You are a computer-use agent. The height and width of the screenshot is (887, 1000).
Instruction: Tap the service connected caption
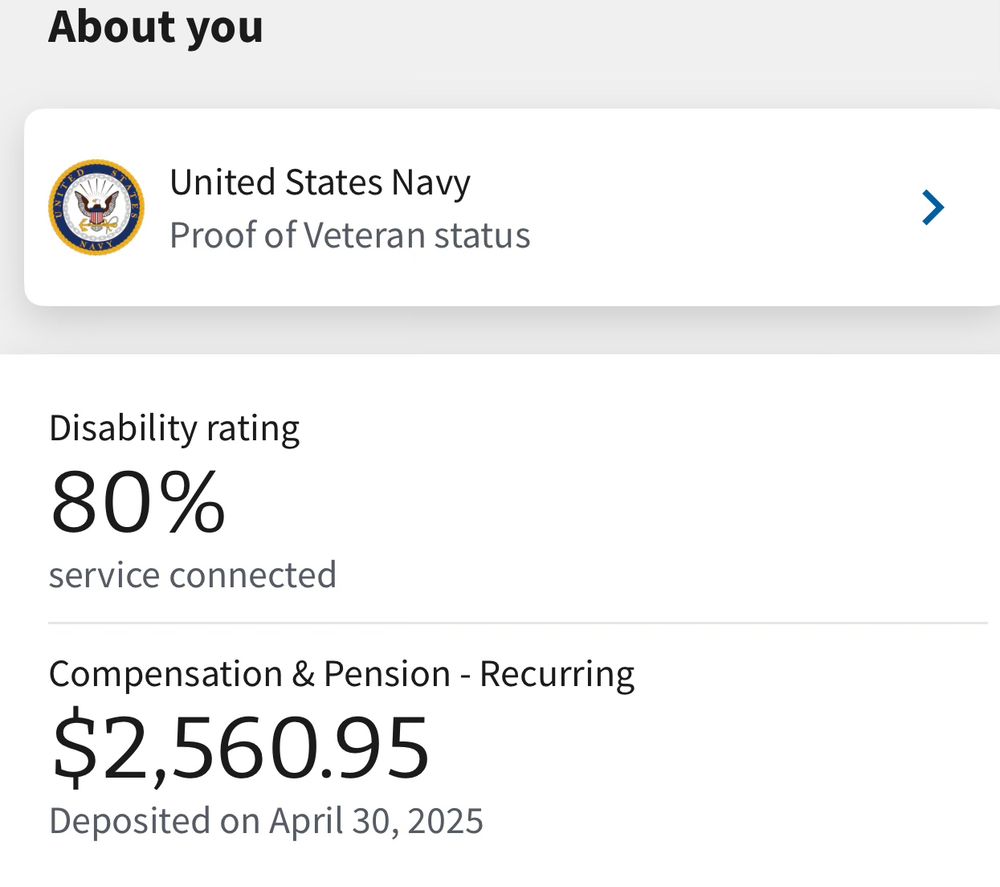click(193, 575)
